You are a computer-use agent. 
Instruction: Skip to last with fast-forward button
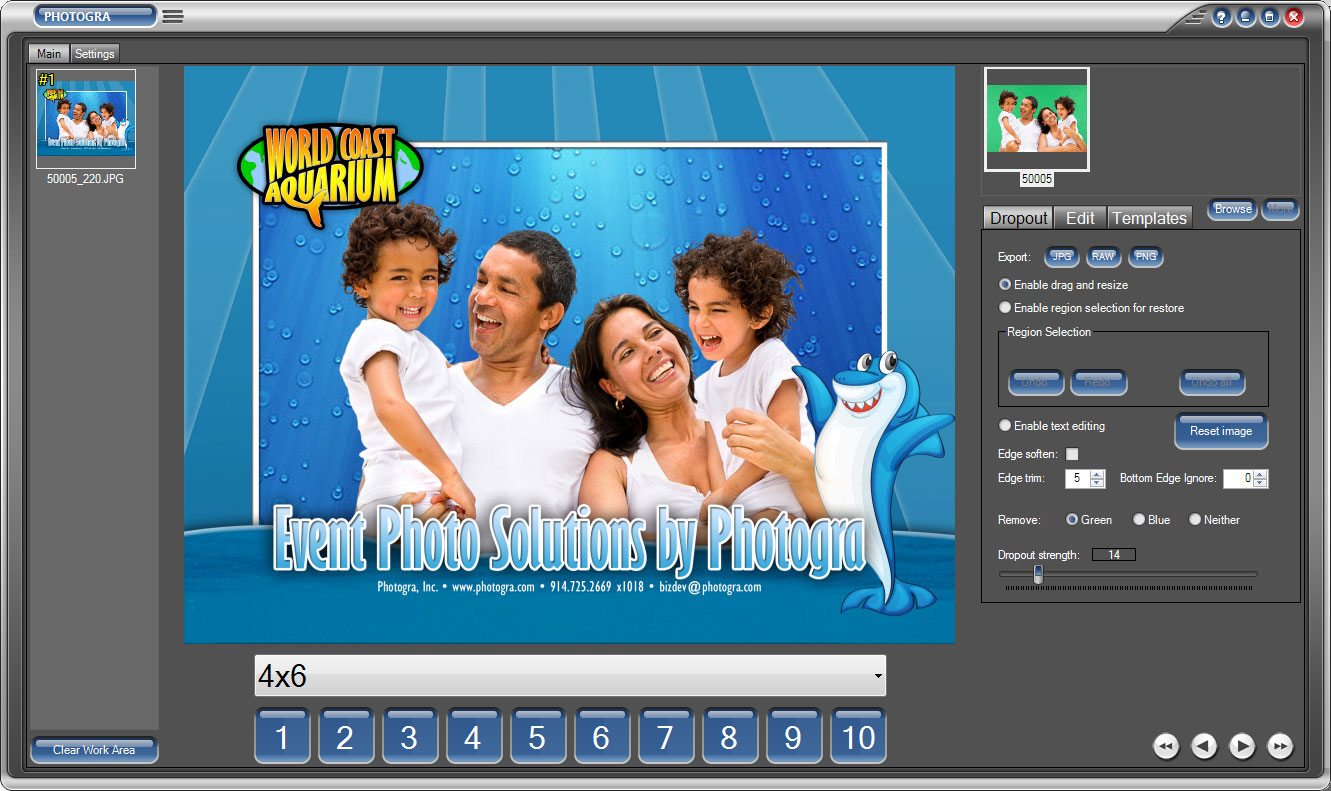1280,746
